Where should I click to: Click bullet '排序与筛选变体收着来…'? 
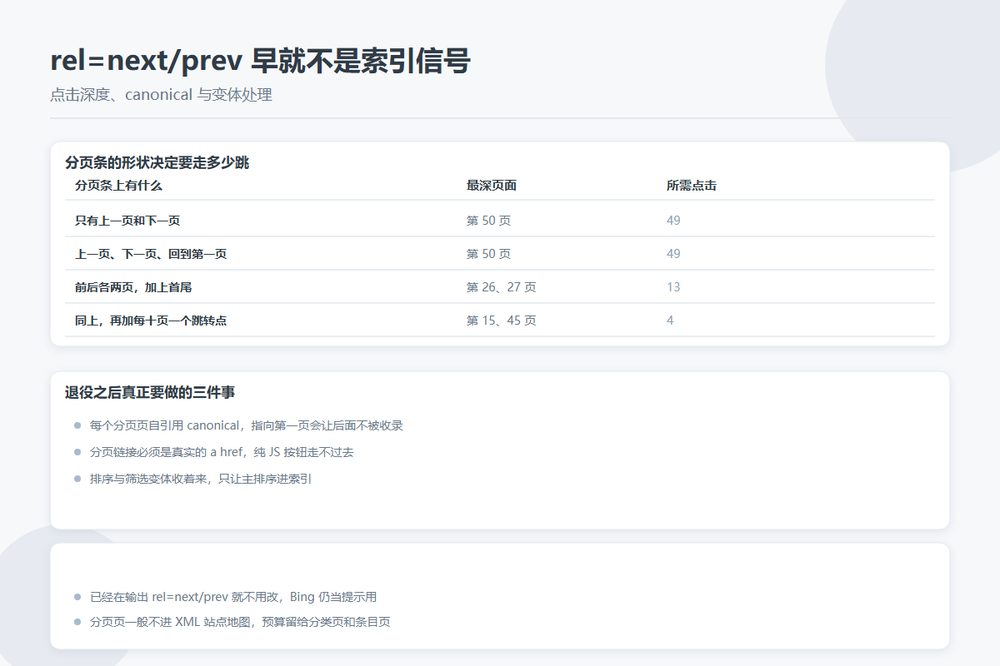[x=200, y=479]
